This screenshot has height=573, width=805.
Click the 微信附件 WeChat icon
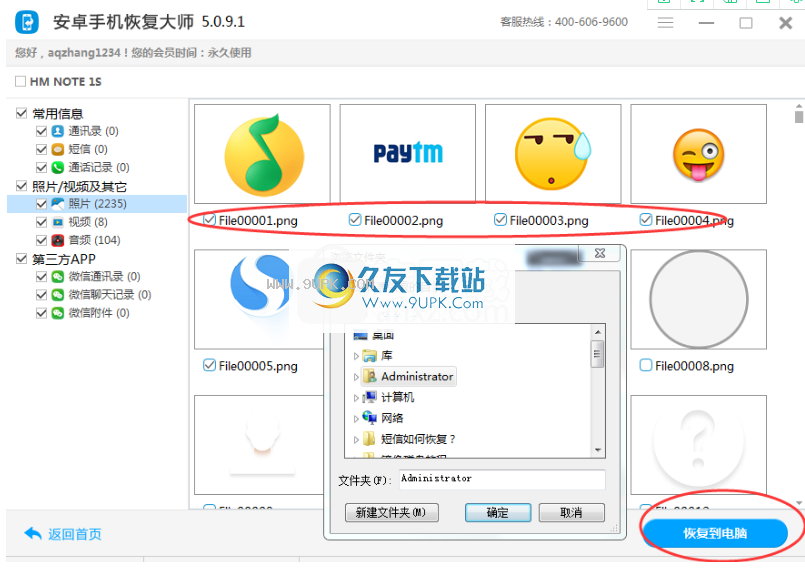[x=58, y=313]
